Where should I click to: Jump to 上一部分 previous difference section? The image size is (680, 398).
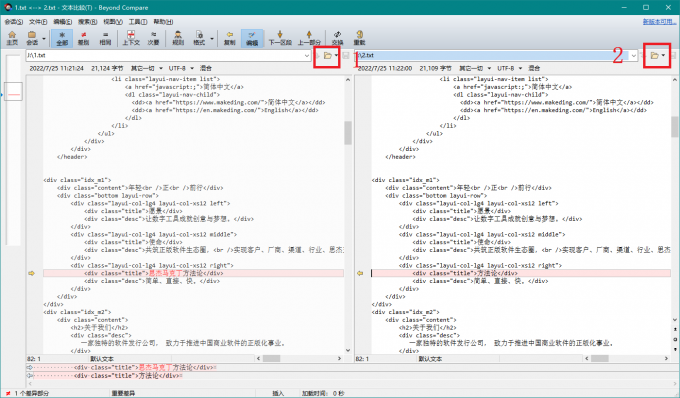point(309,38)
